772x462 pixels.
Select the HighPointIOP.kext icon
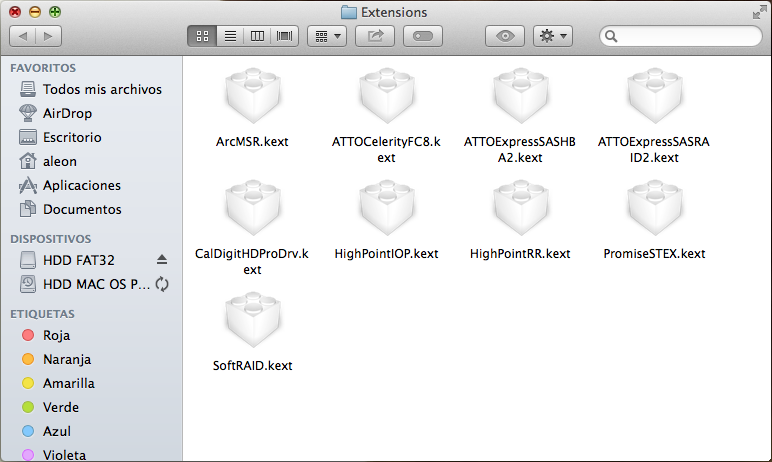(386, 207)
